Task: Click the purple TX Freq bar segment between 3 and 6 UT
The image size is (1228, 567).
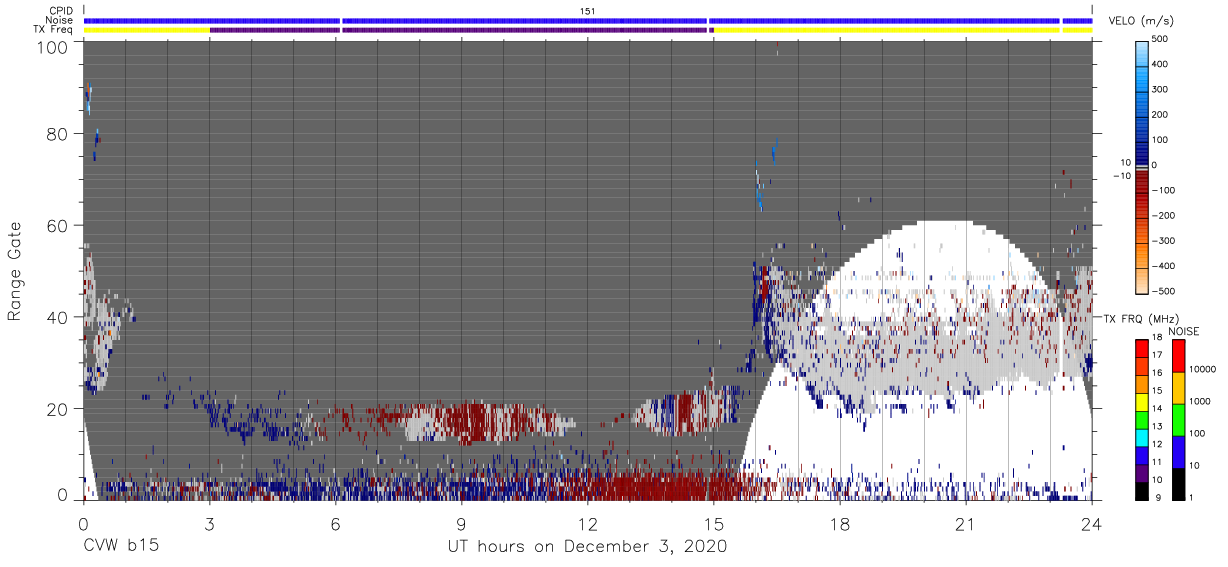Action: (x=274, y=30)
